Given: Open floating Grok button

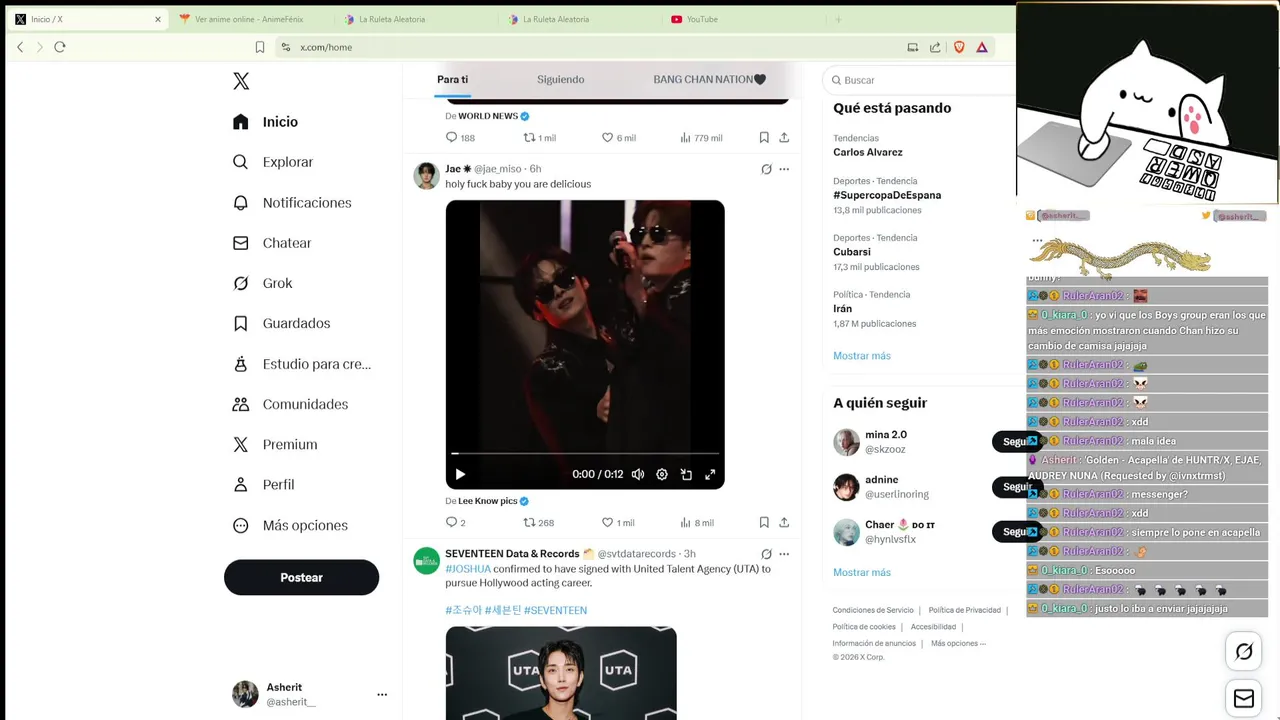Looking at the screenshot, I should pyautogui.click(x=1244, y=652).
